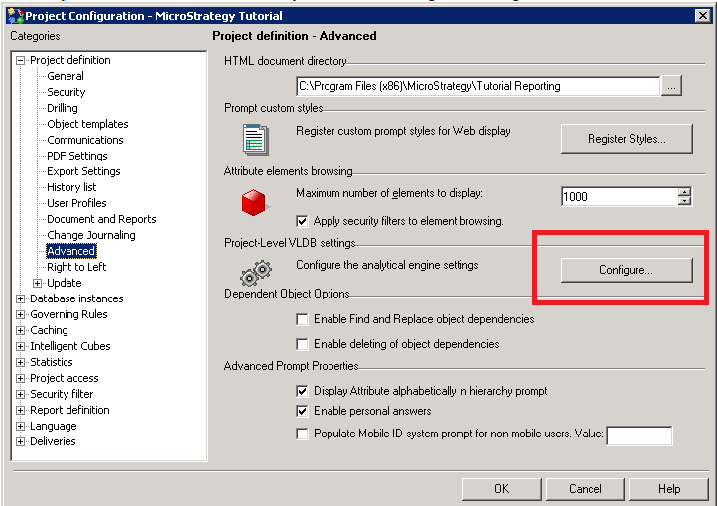Screen dimensions: 717x506
Task: Increase maximum number of elements with up arrow
Action: pyautogui.click(x=684, y=192)
